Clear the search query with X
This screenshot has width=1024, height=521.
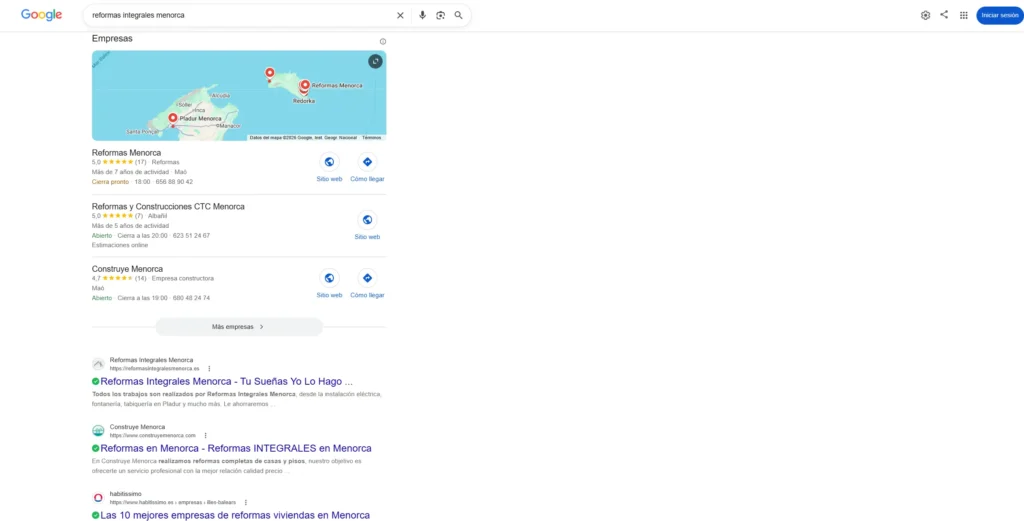(400, 15)
